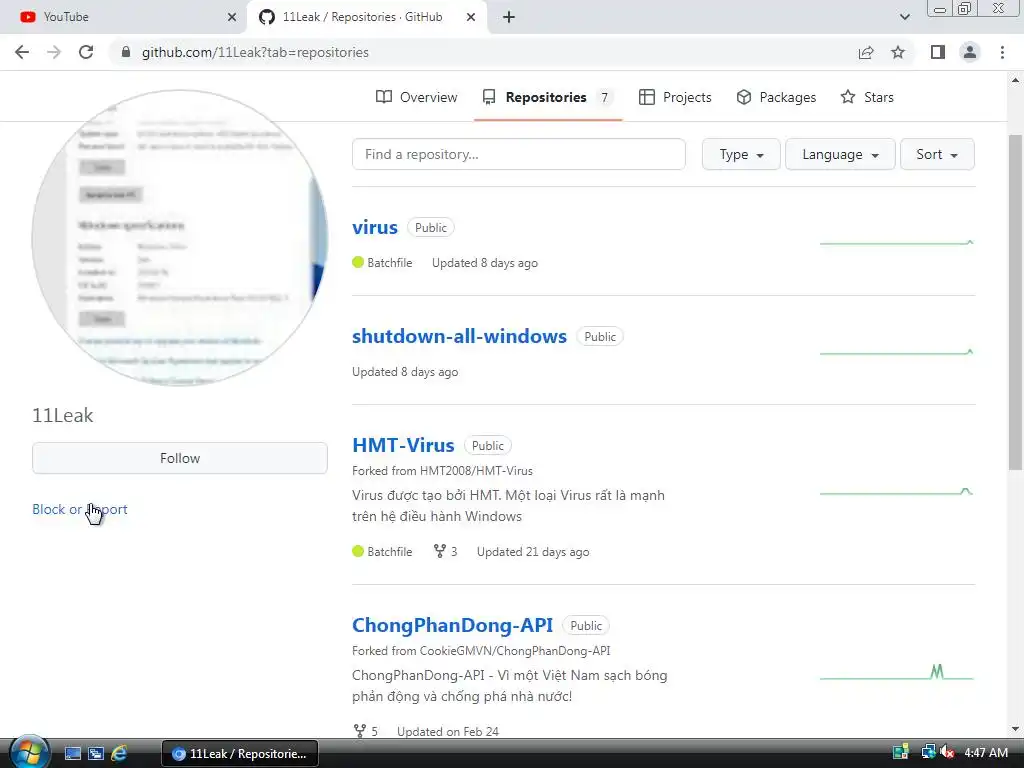Share this page via share icon
Screen dimensions: 1024x768
point(866,52)
